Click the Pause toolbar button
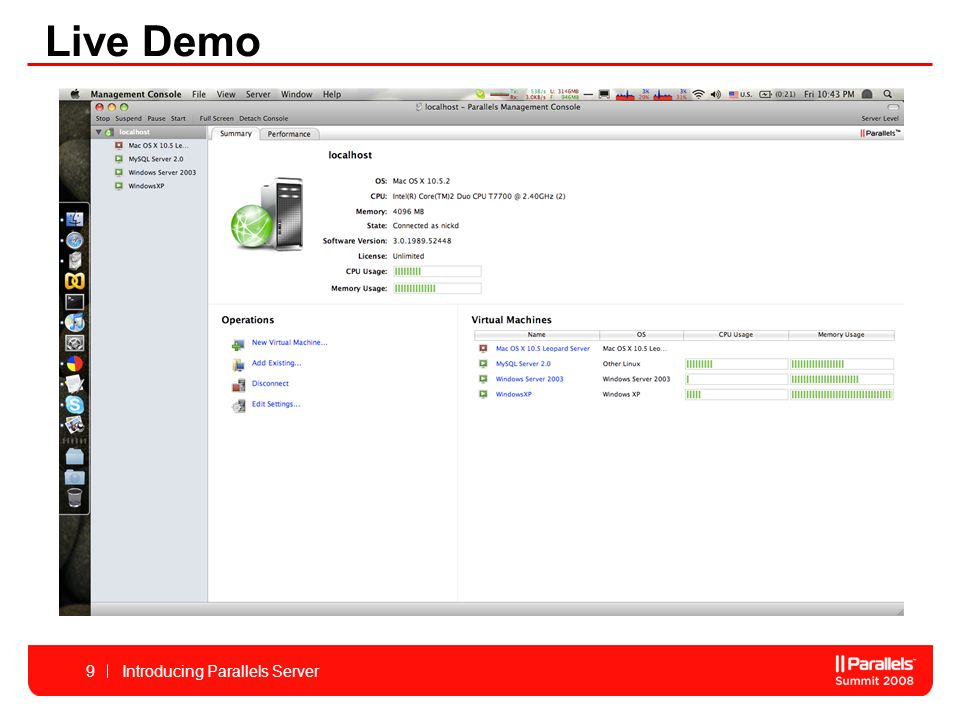 coord(156,119)
